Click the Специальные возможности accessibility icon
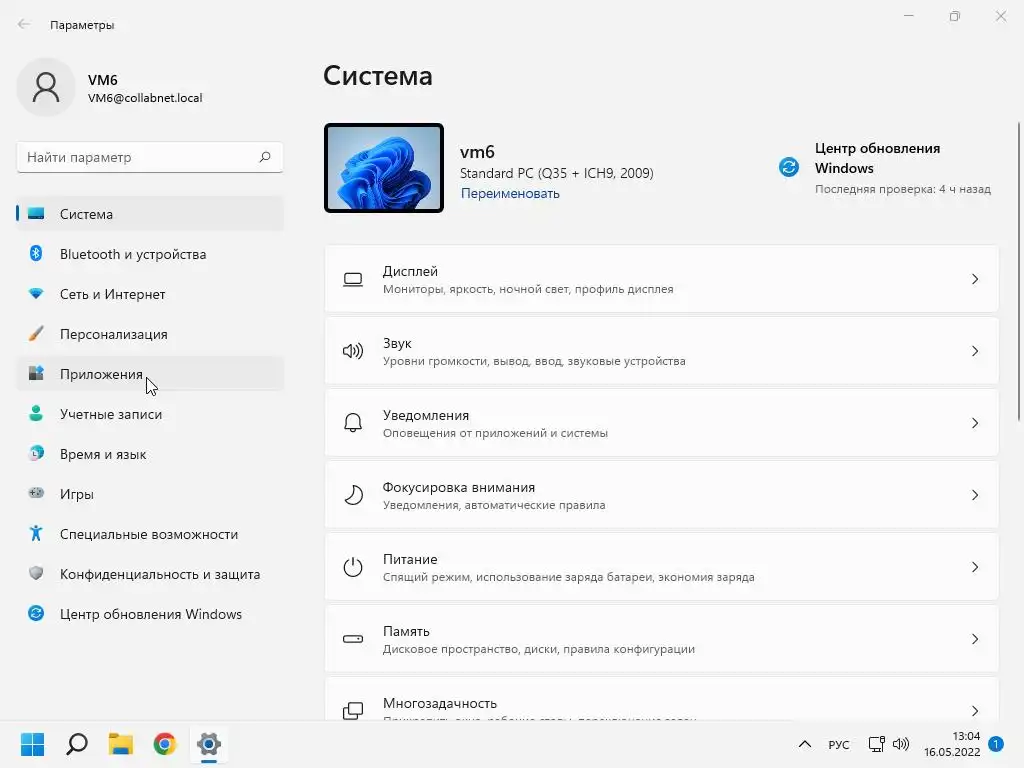 click(x=36, y=534)
